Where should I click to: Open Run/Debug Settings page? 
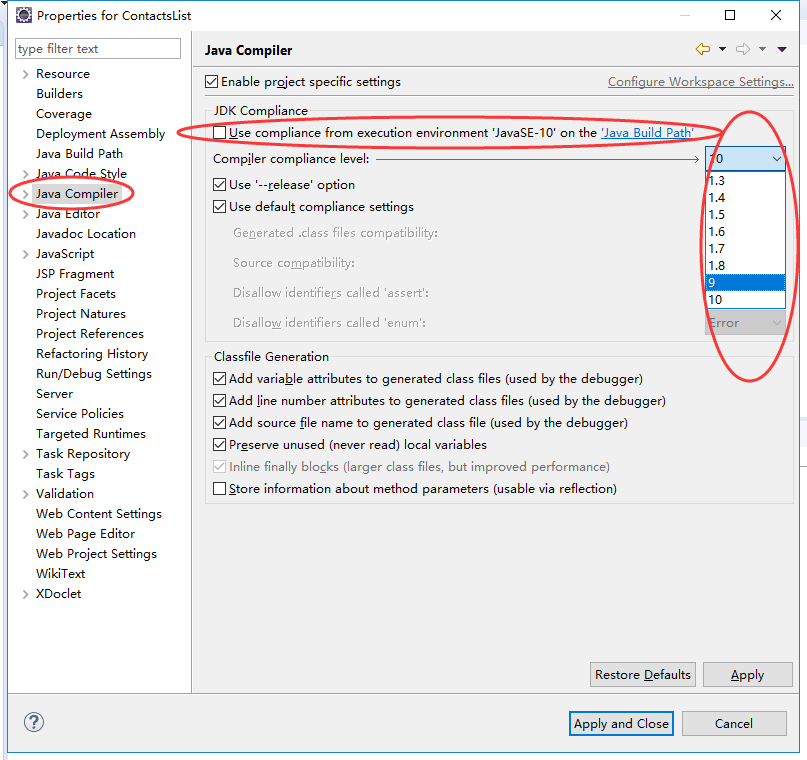click(x=94, y=374)
